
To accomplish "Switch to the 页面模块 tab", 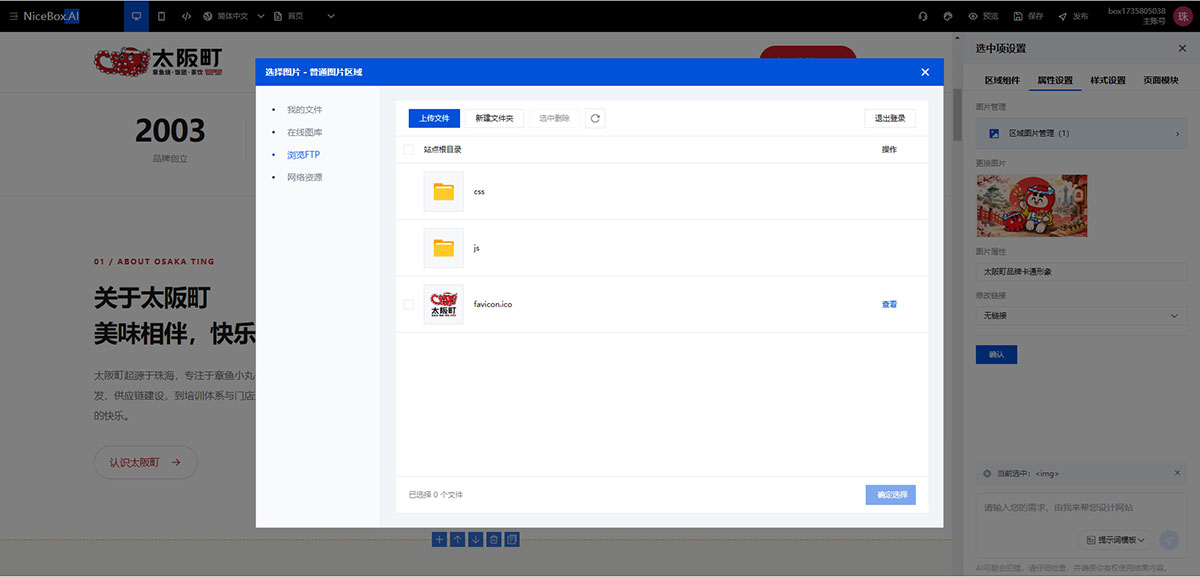I will (1161, 80).
